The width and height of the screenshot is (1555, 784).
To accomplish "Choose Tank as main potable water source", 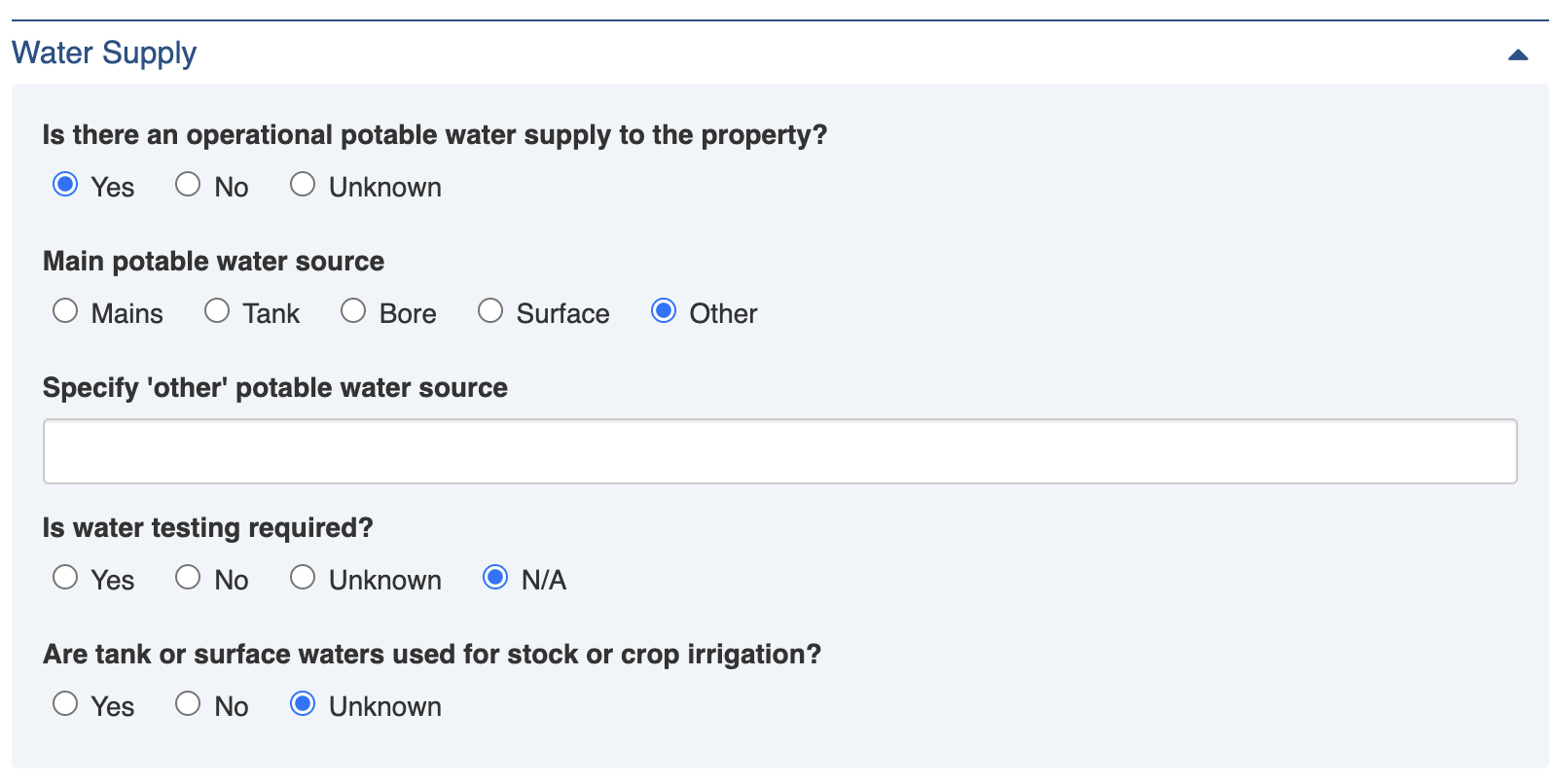I will [x=217, y=311].
